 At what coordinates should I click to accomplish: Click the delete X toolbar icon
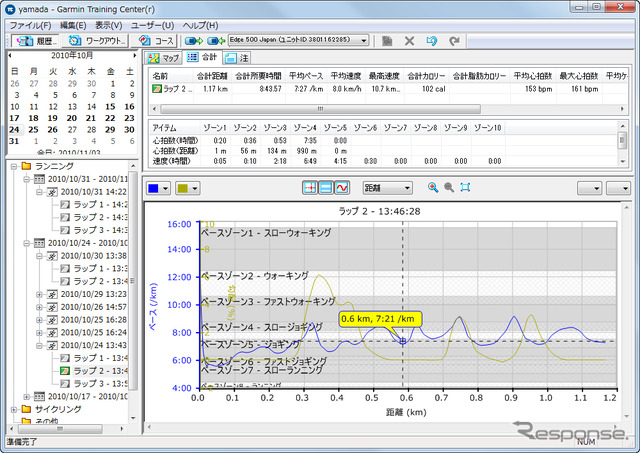409,41
